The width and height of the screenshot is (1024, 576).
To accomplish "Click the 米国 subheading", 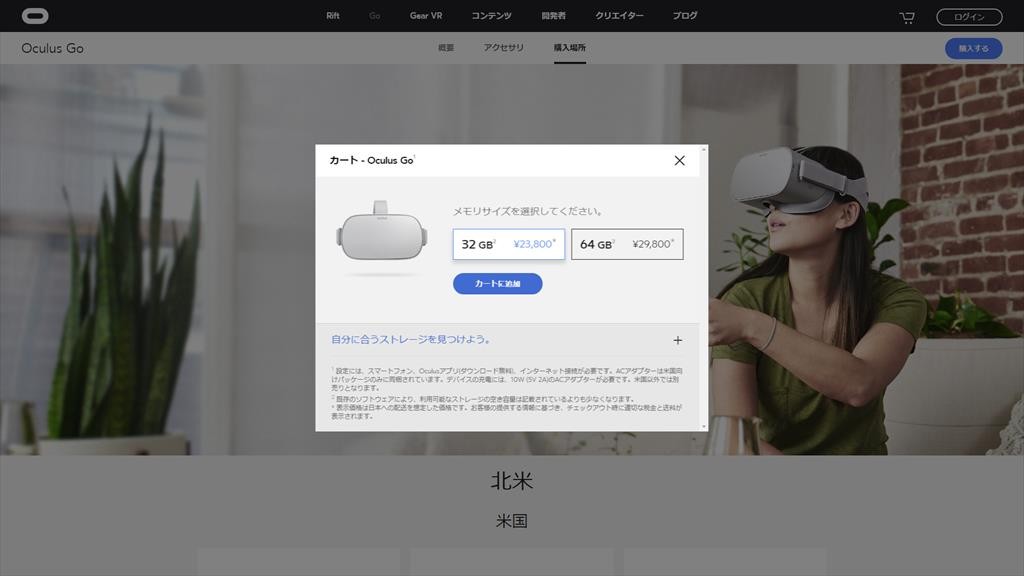I will coord(512,521).
